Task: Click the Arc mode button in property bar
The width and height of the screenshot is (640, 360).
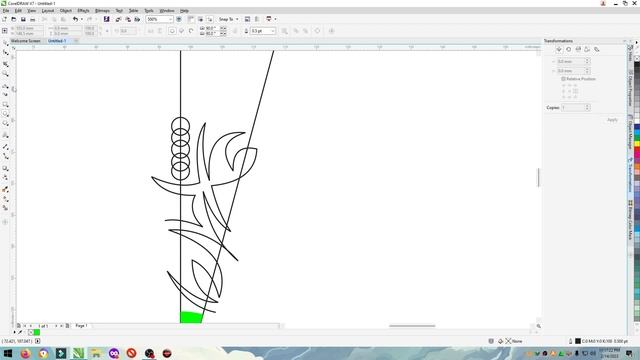Action: (x=191, y=31)
